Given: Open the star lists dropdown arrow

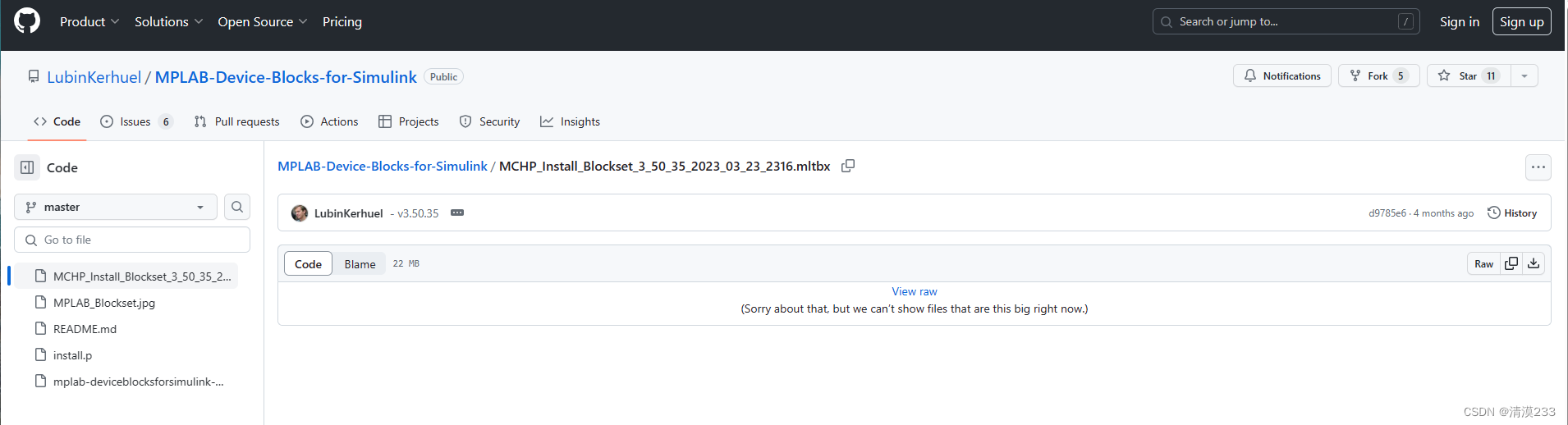Looking at the screenshot, I should 1524,75.
